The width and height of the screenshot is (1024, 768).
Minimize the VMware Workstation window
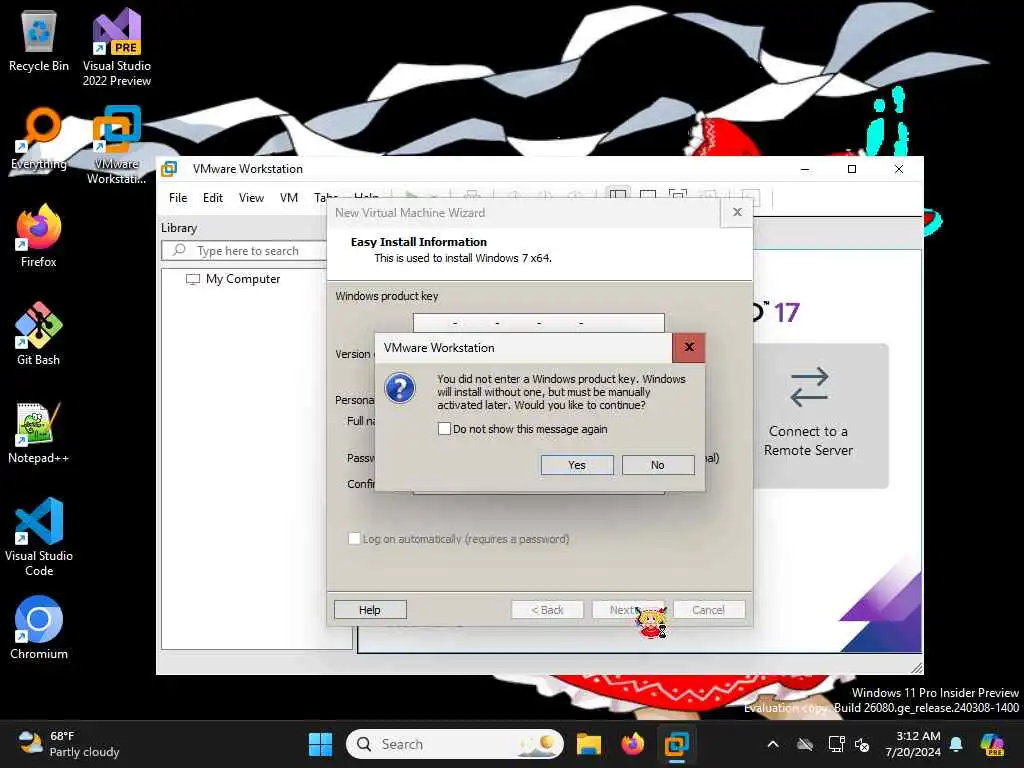tap(805, 169)
